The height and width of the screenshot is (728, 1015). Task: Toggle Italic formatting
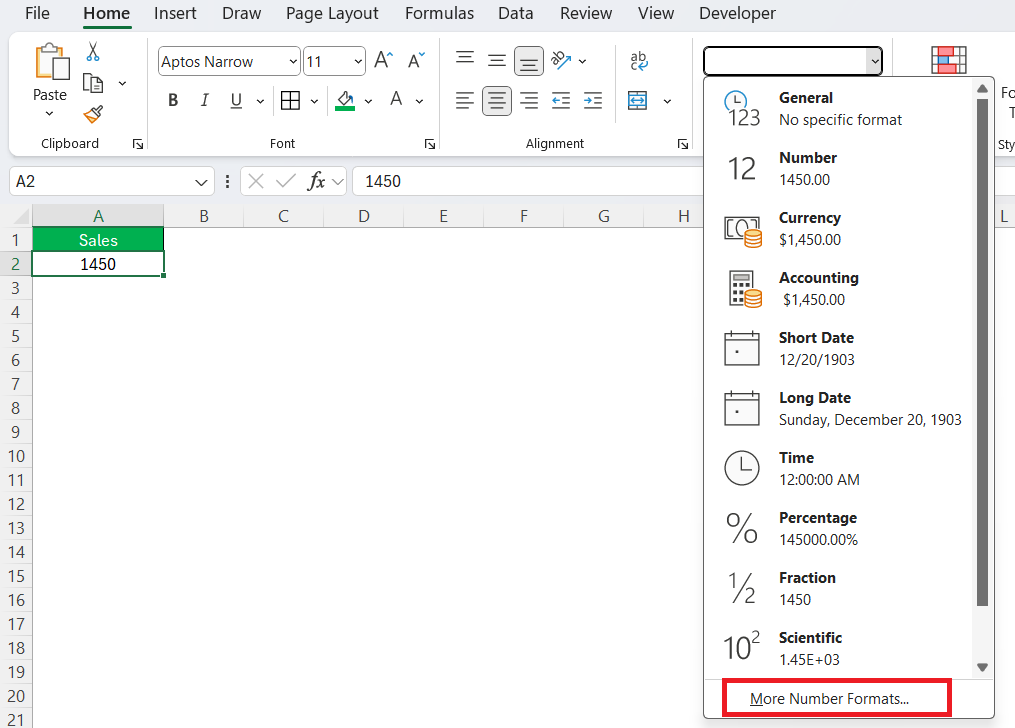click(205, 100)
